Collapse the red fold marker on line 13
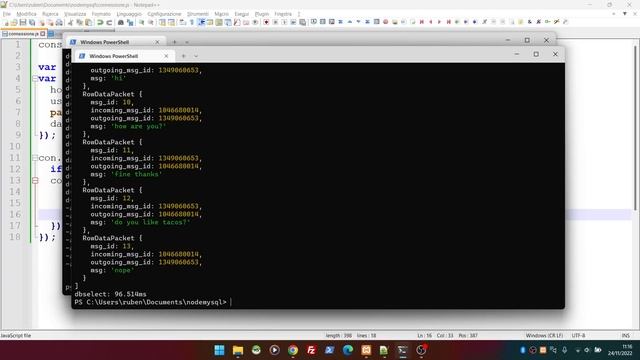This screenshot has height=360, width=640. [35, 180]
